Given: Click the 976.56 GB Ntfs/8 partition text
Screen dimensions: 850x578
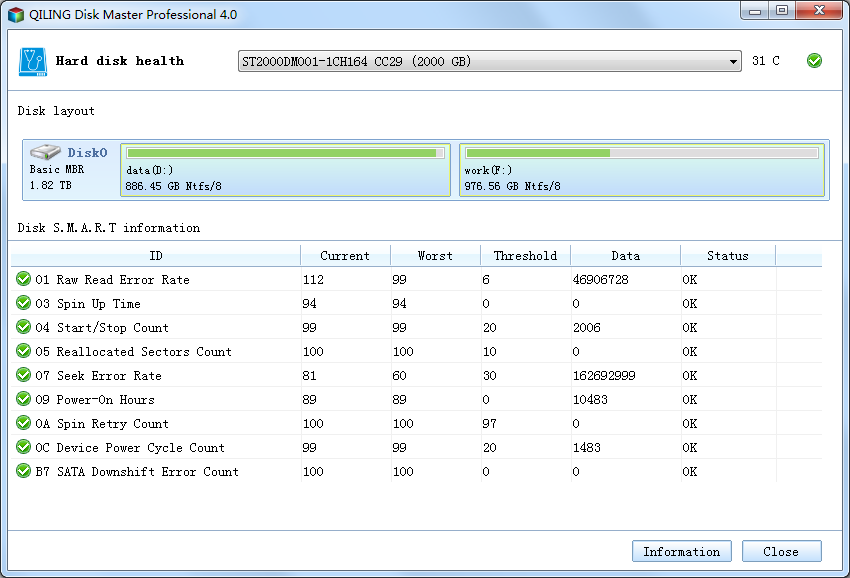Looking at the screenshot, I should (x=512, y=186).
